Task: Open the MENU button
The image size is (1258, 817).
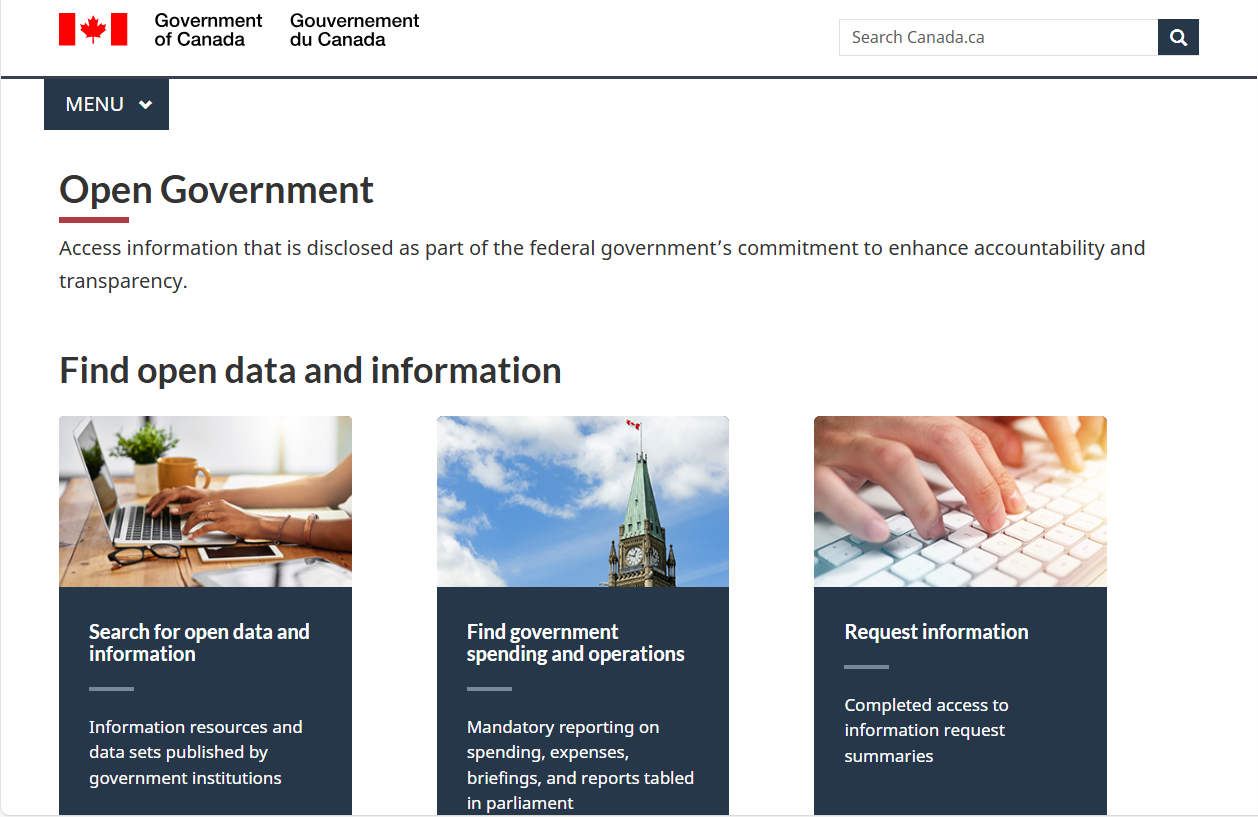Action: point(95,104)
